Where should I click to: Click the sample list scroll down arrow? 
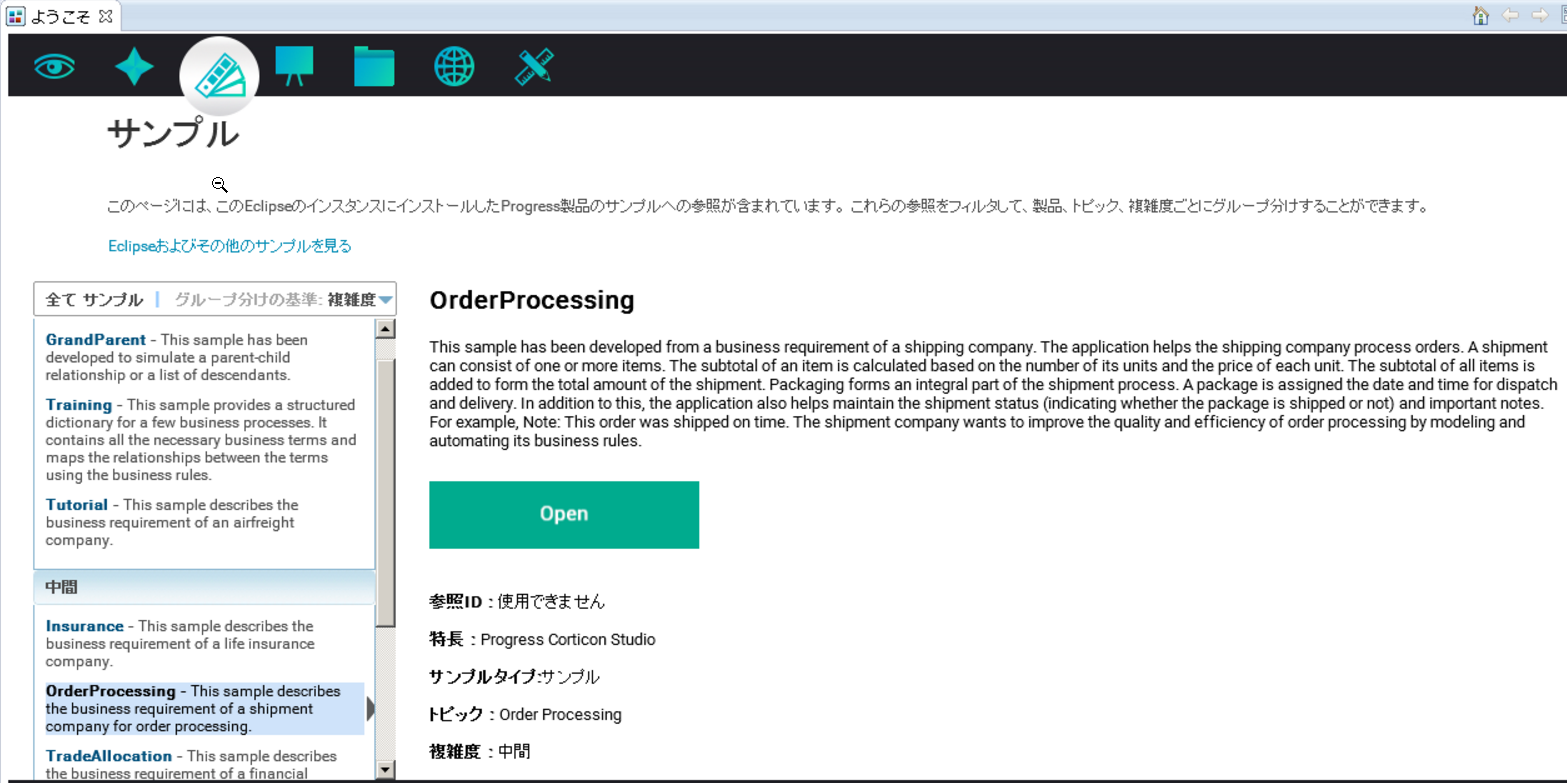click(x=385, y=769)
